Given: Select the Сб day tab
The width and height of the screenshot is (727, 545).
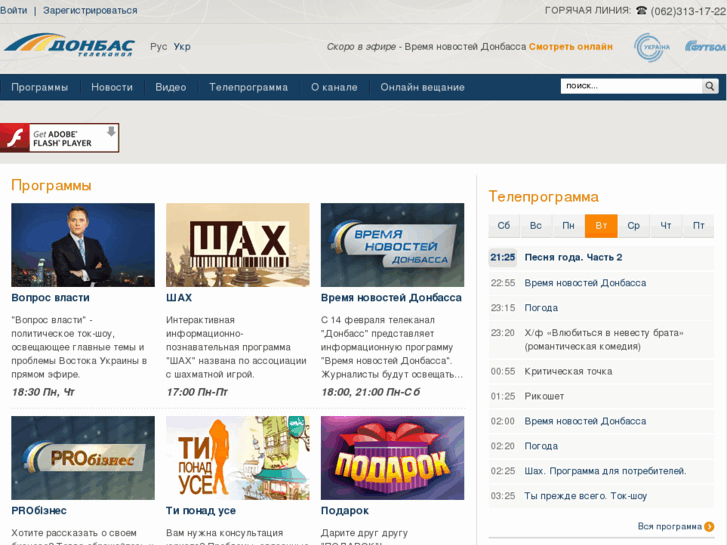Looking at the screenshot, I should point(504,226).
